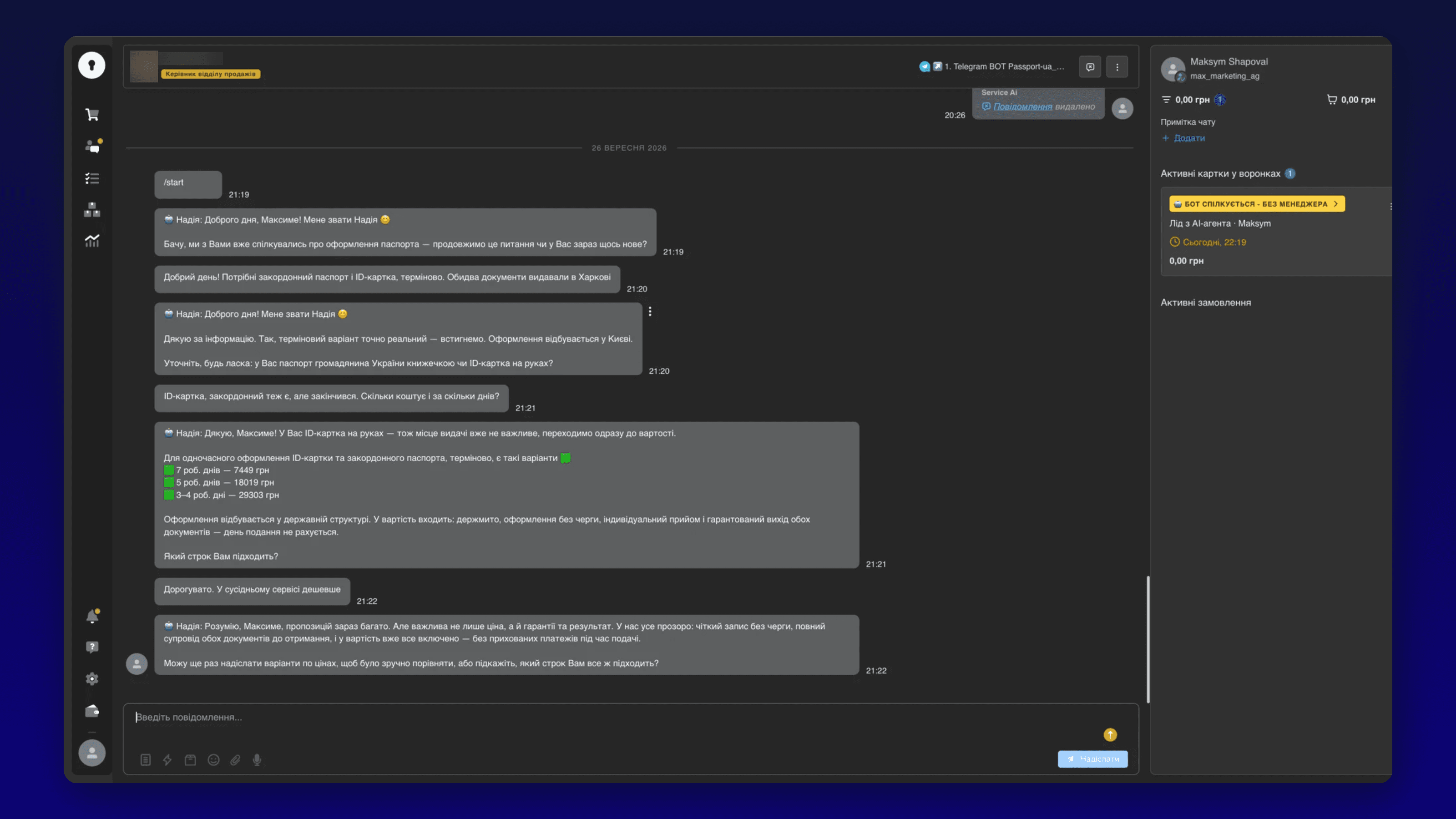Open the emoji picker

[214, 760]
